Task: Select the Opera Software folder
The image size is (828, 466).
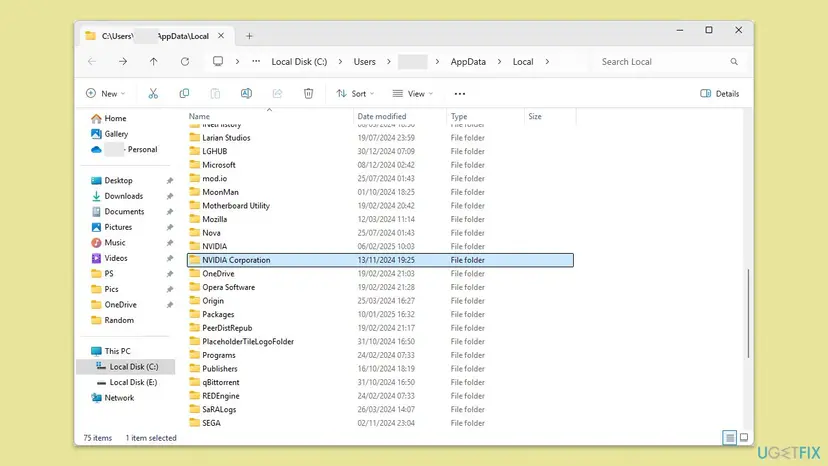Action: pyautogui.click(x=380, y=287)
